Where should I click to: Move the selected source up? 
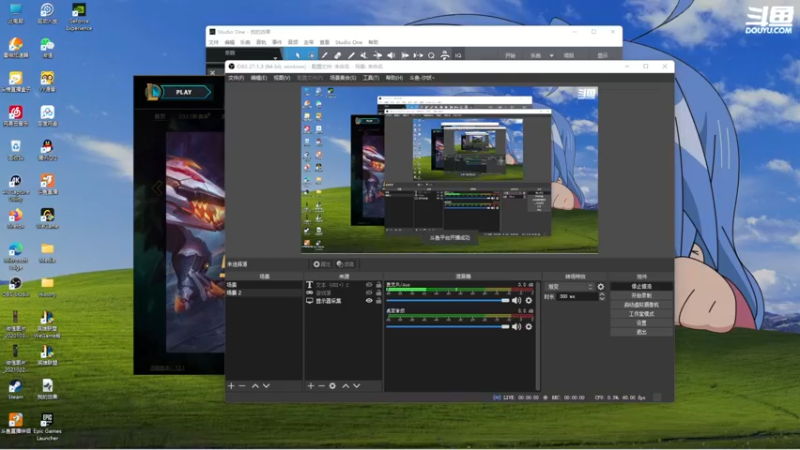(345, 386)
